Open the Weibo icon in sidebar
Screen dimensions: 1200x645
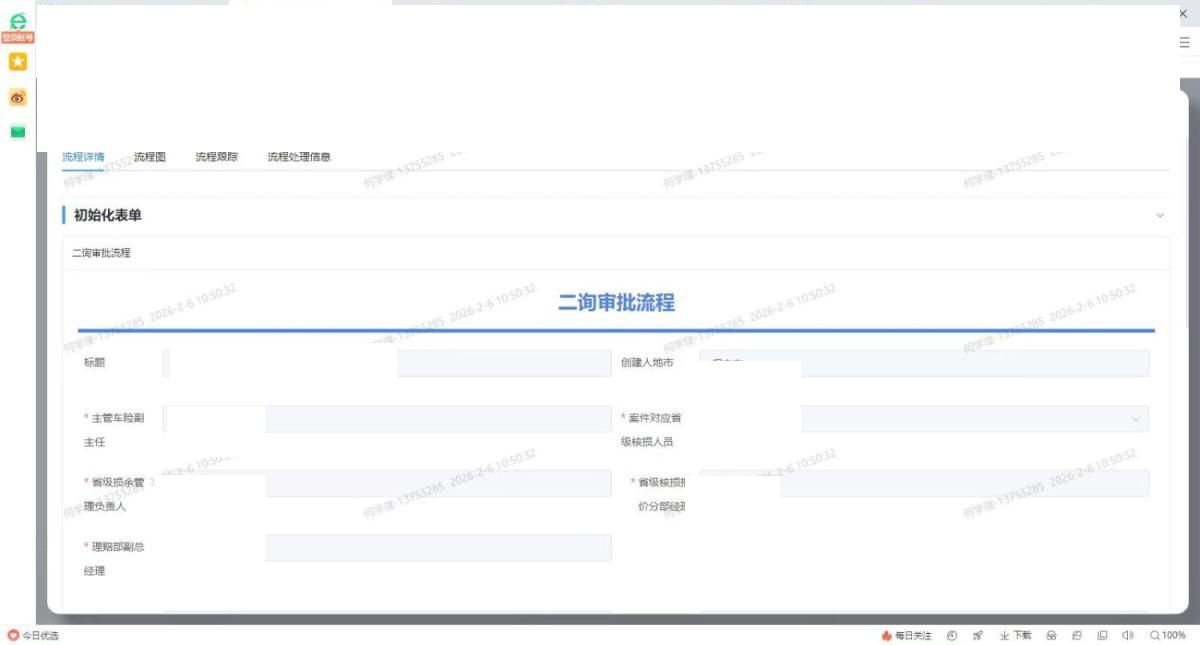pos(17,98)
